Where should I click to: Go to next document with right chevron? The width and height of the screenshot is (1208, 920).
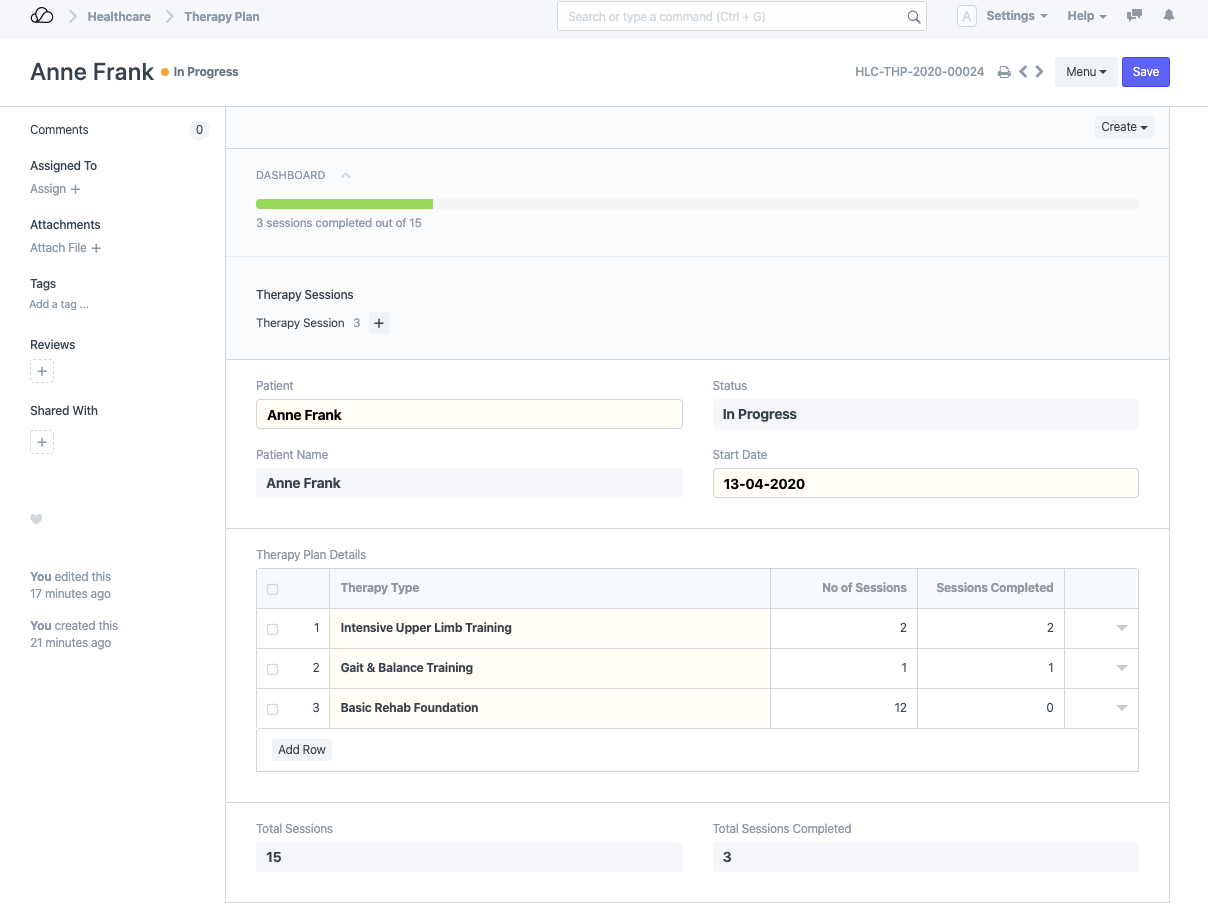click(1040, 72)
